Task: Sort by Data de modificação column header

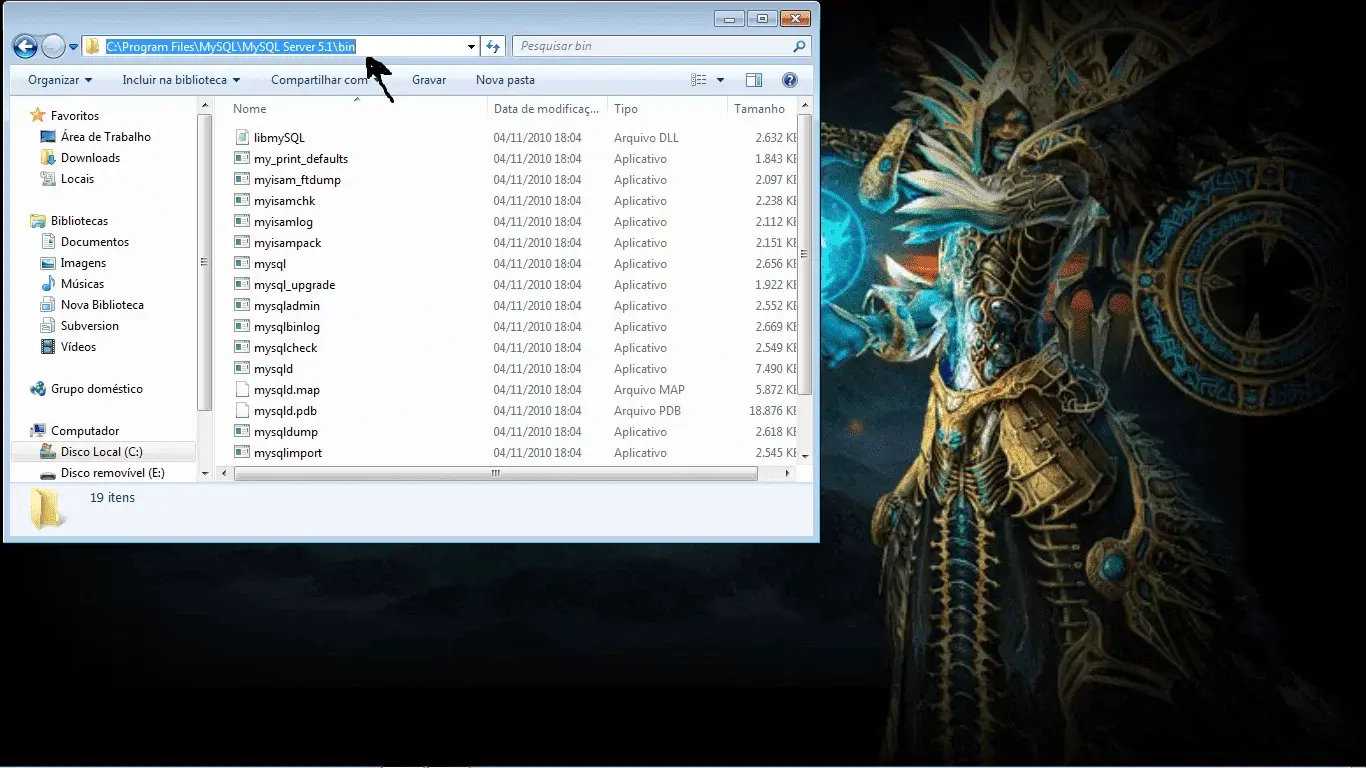Action: pos(547,109)
